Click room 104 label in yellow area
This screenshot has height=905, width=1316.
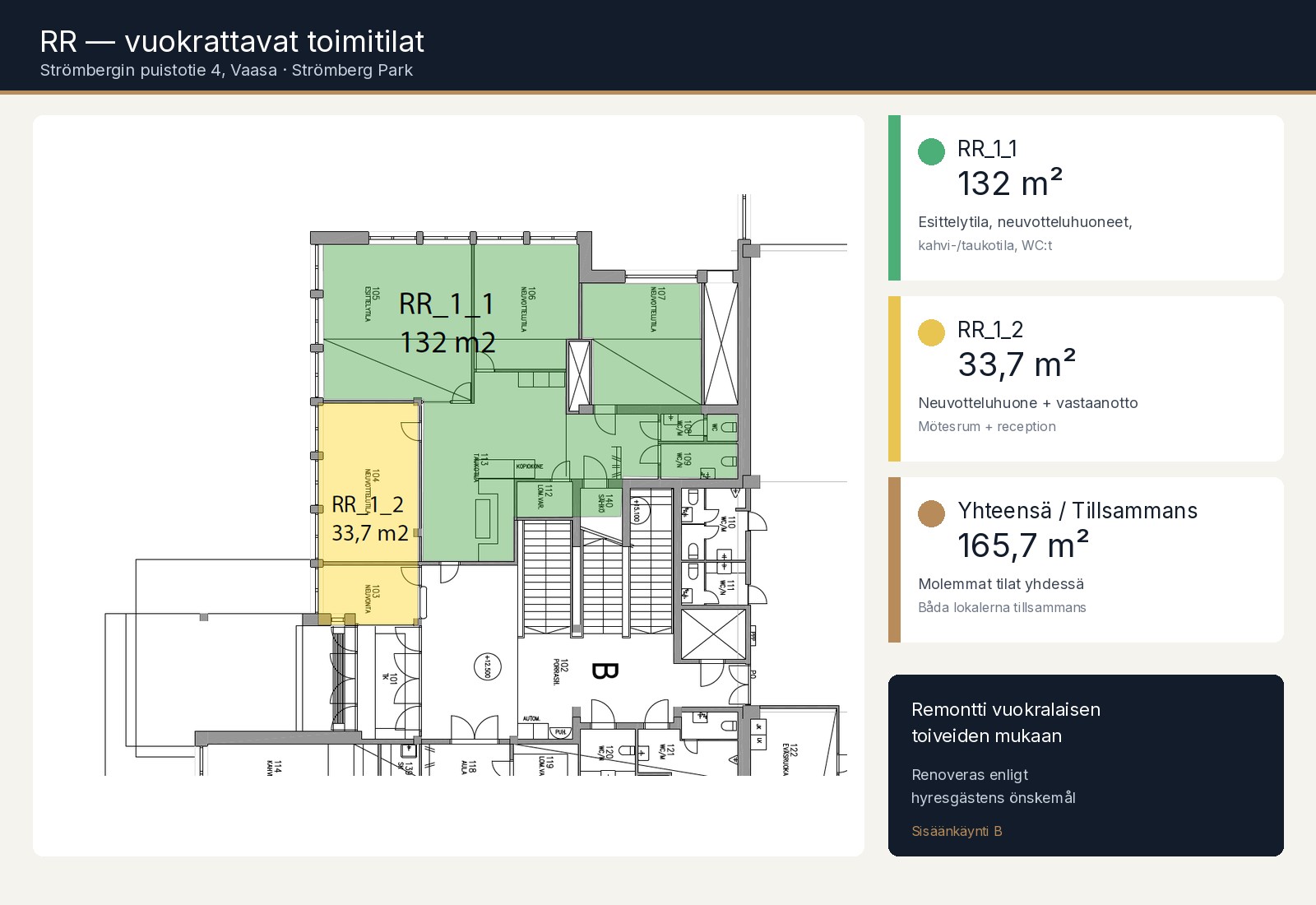pos(372,492)
